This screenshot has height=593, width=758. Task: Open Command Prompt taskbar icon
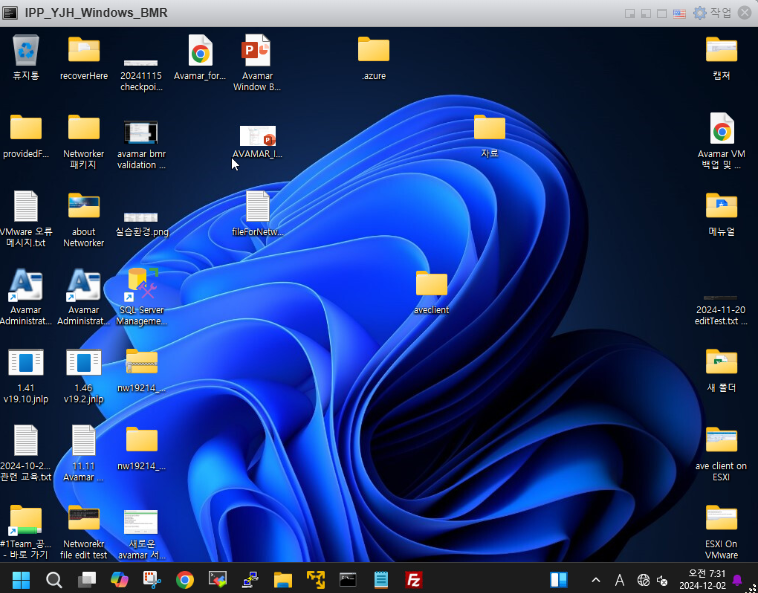[x=348, y=579]
